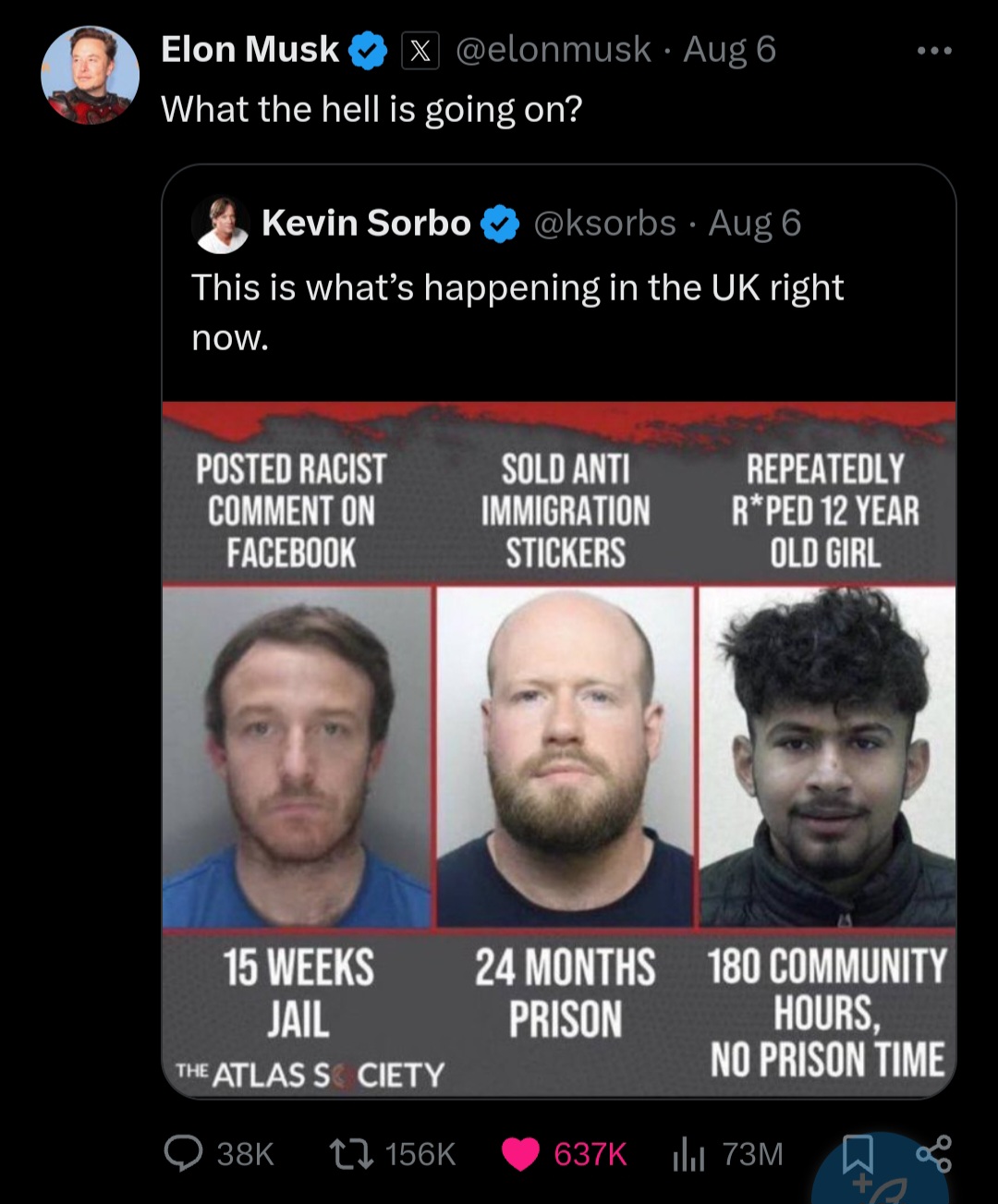Click the 38K replies count

click(x=244, y=1153)
